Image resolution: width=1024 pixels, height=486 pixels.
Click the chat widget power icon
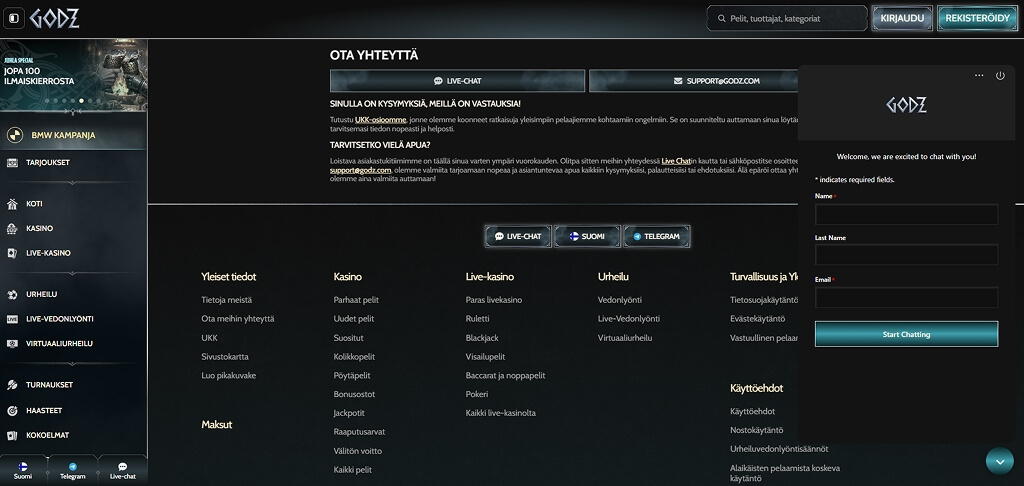[x=1000, y=76]
